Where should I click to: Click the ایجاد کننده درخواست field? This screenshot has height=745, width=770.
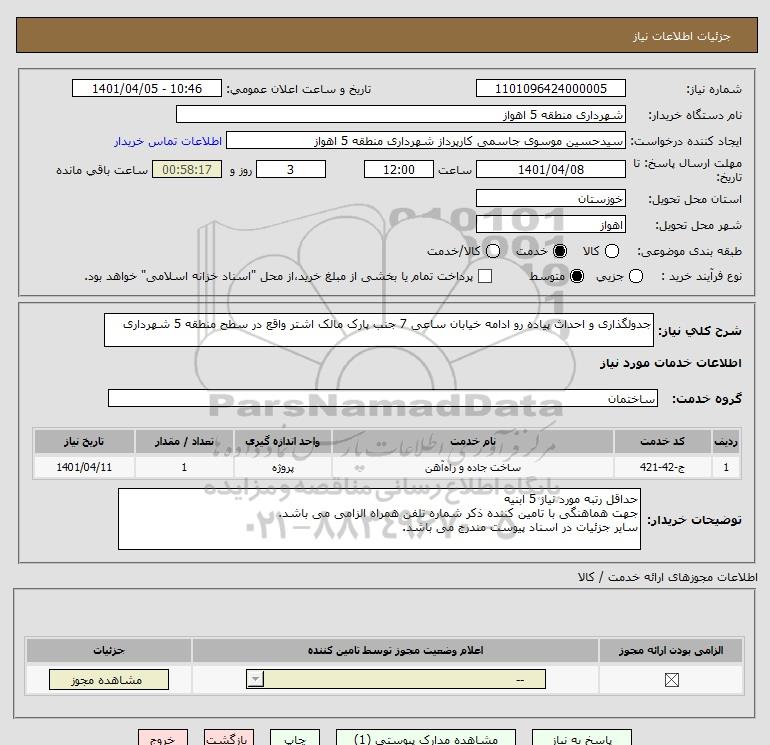coord(426,140)
